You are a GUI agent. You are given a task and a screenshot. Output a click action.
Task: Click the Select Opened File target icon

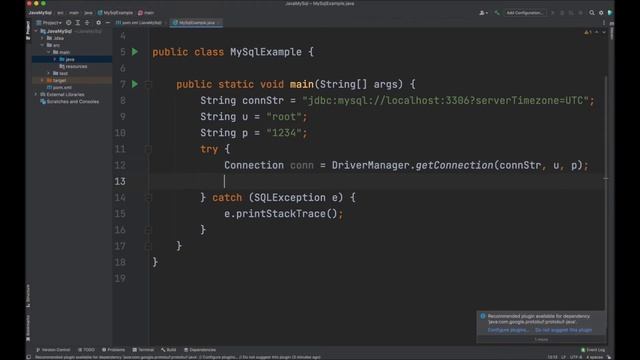(69, 22)
